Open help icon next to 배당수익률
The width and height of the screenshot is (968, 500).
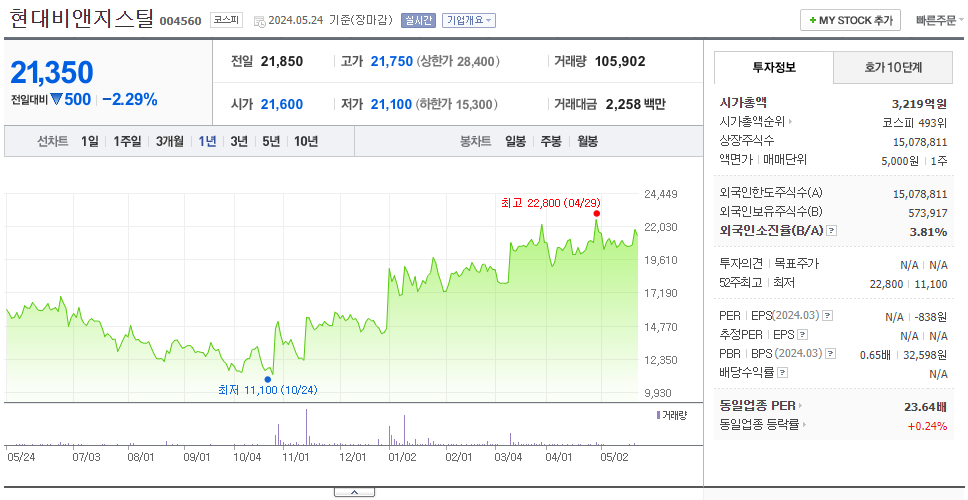(x=783, y=373)
